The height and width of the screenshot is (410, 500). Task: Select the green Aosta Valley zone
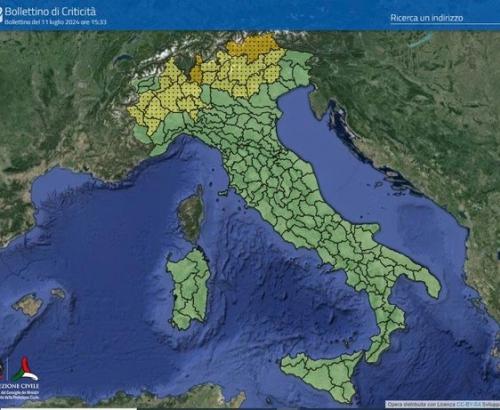point(147,86)
